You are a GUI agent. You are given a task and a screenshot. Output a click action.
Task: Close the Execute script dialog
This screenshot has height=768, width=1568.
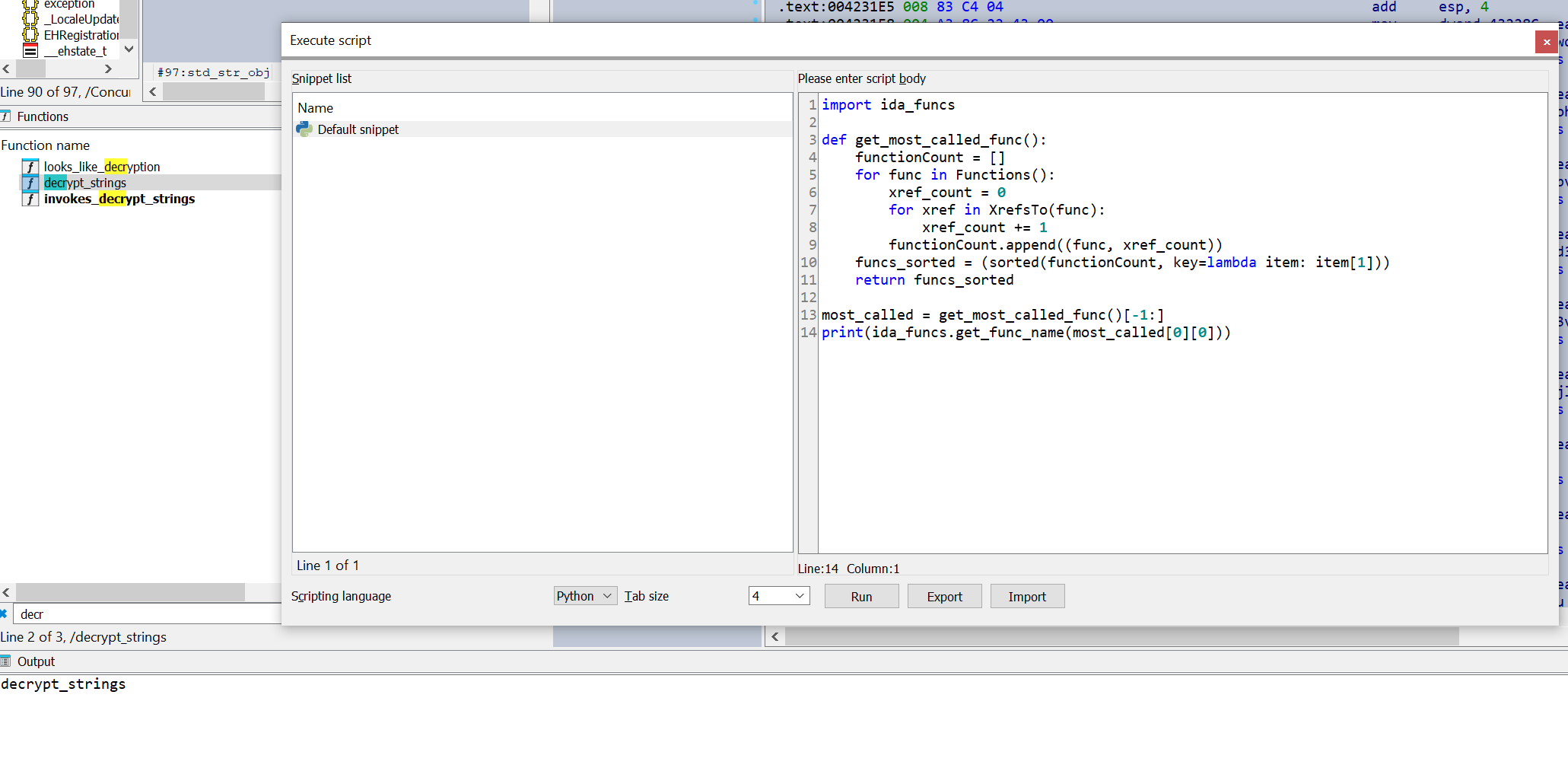click(1546, 42)
